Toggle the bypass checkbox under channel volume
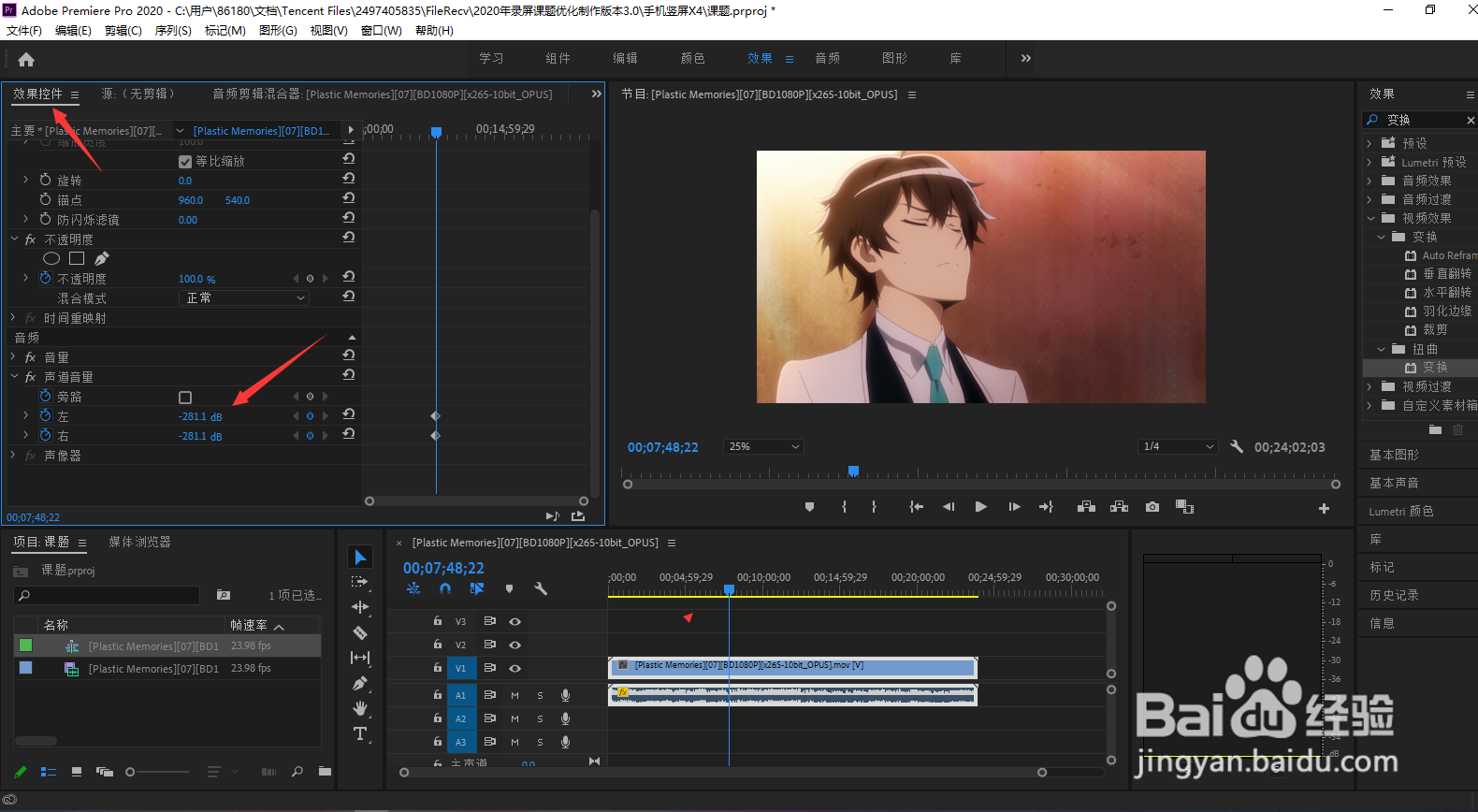This screenshot has height=812, width=1478. click(x=185, y=398)
